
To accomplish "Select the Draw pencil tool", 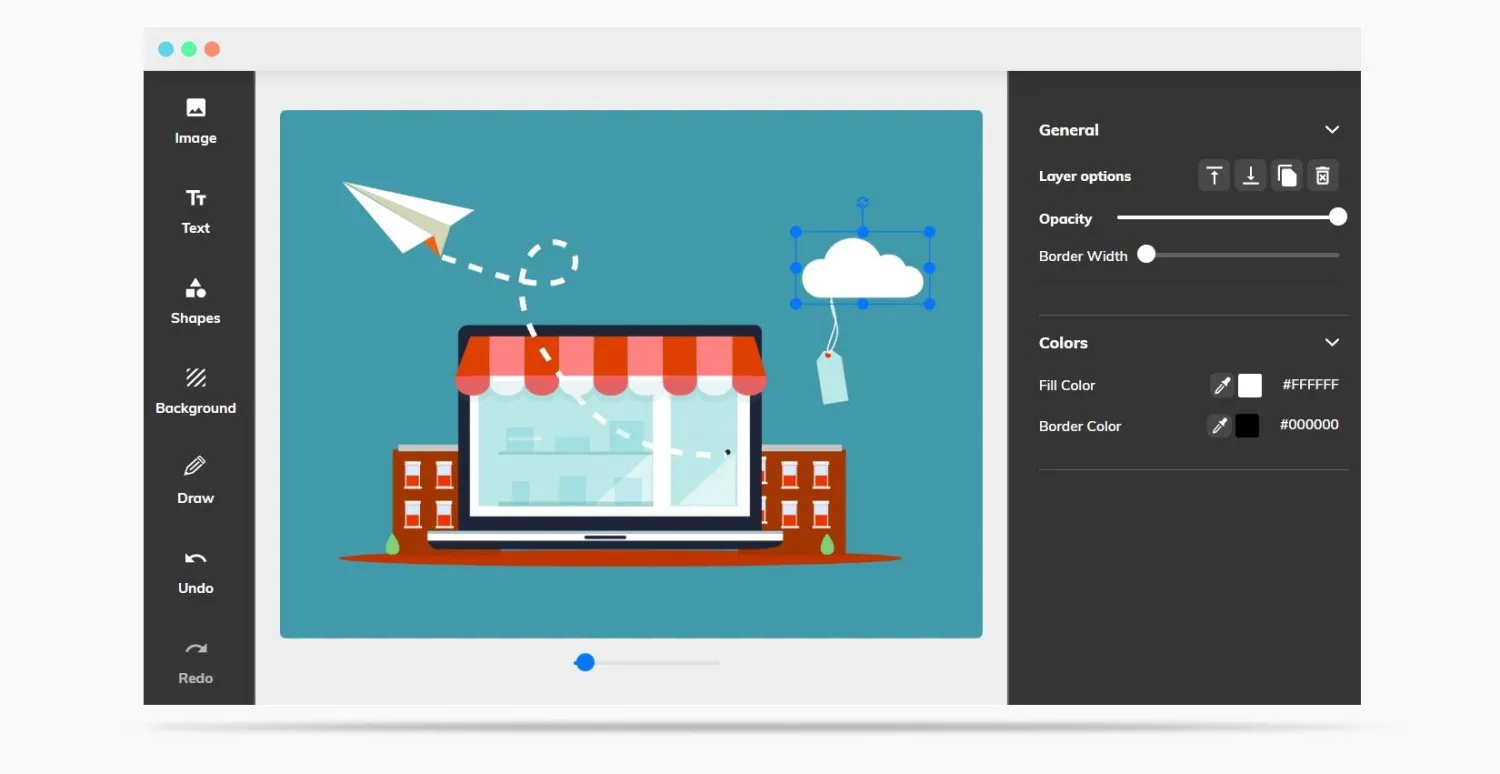I will 195,480.
